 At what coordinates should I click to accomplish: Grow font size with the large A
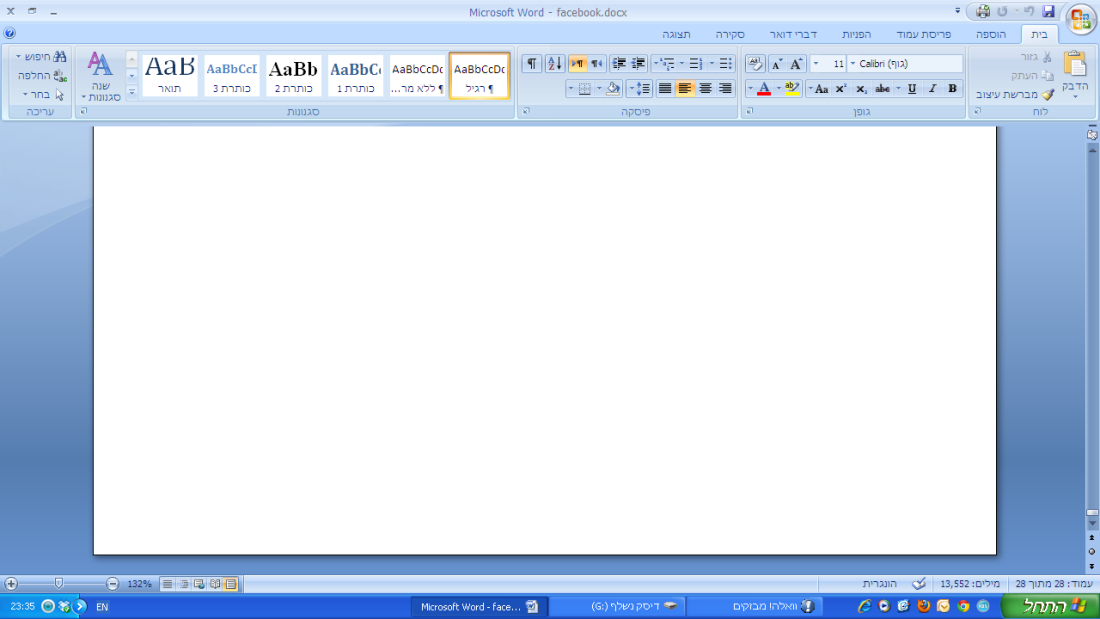coord(796,64)
